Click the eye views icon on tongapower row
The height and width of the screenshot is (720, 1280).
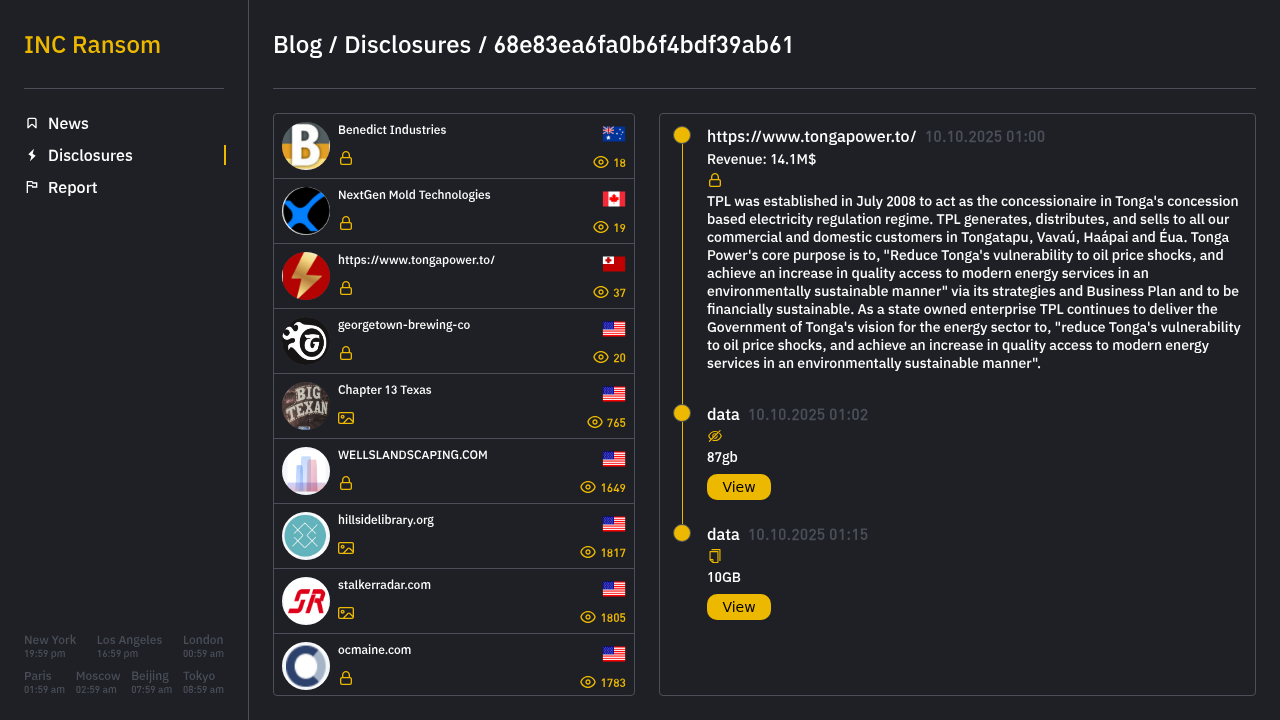coord(601,292)
